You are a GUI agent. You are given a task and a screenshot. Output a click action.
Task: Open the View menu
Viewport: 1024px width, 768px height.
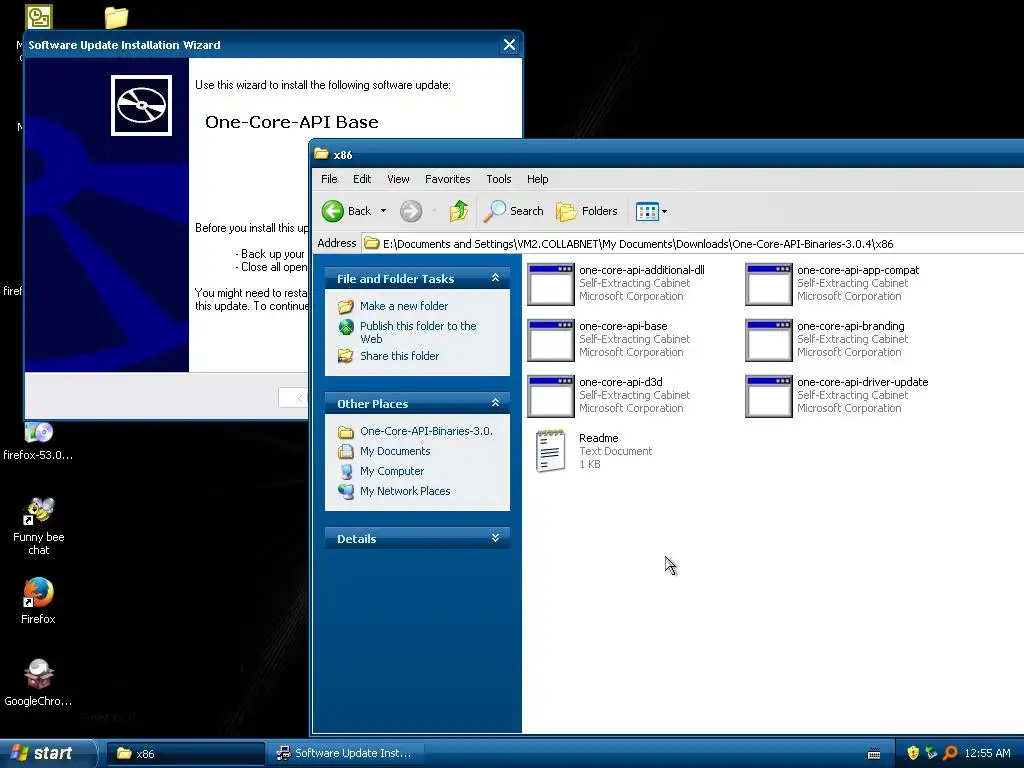398,179
